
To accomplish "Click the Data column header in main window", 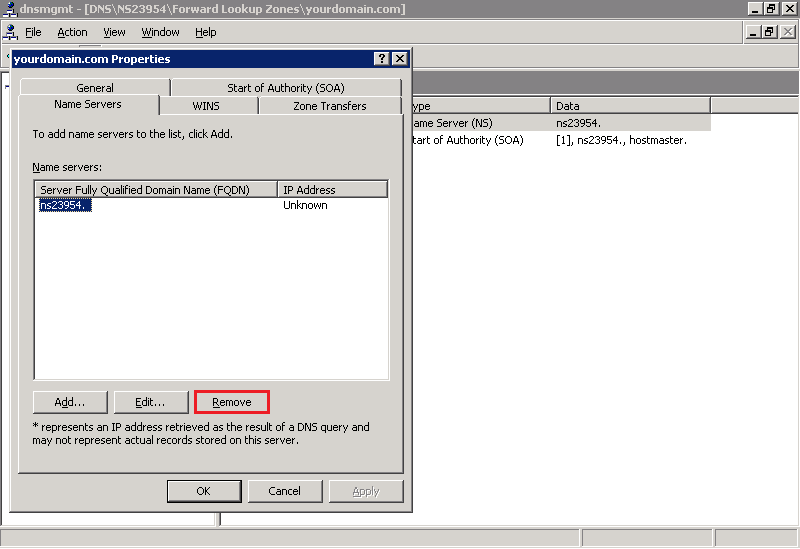I will click(630, 106).
